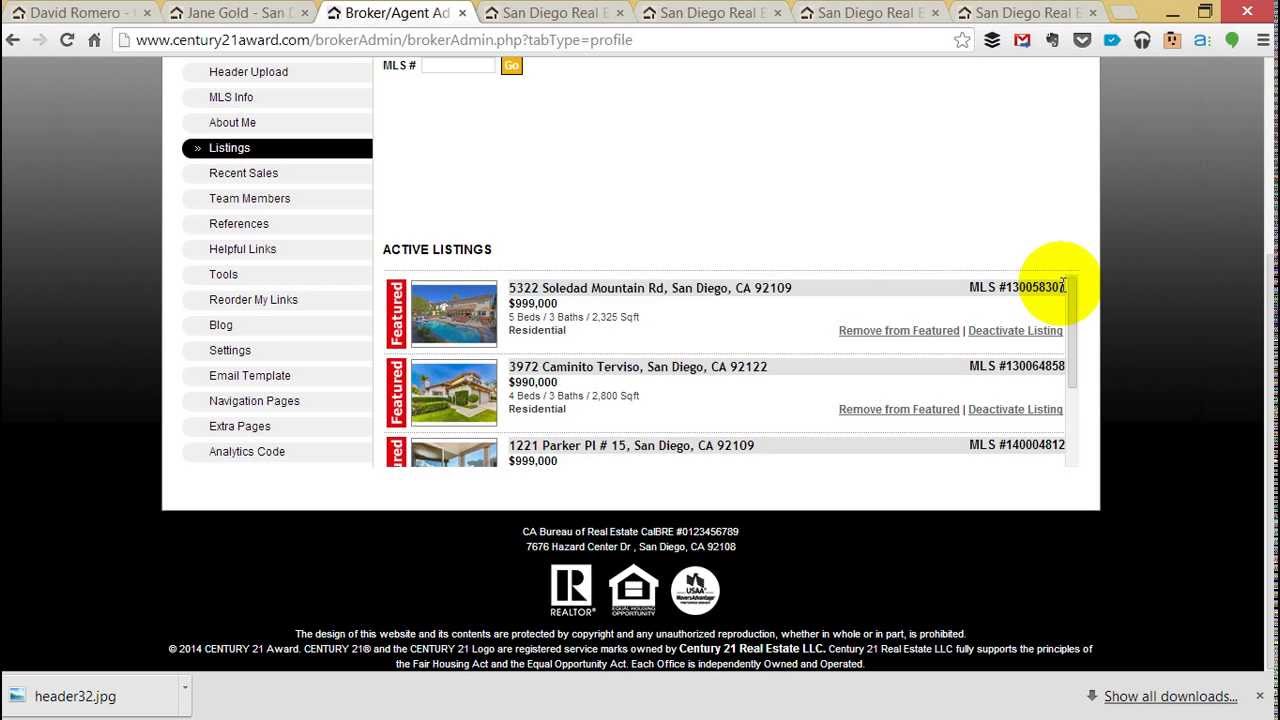Open the Chrome hamburger menu
Screen dimensions: 1280x720
pyautogui.click(x=1262, y=40)
